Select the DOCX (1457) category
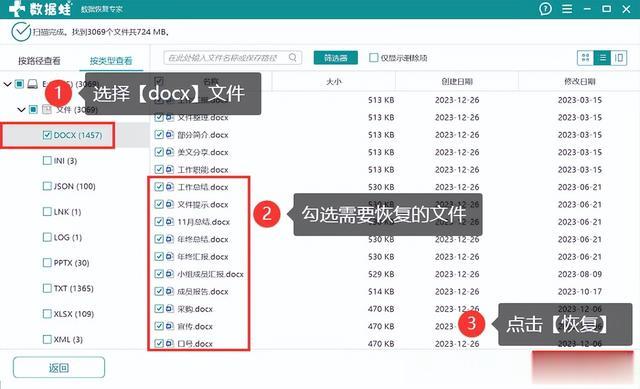640x389 pixels. tap(73, 135)
